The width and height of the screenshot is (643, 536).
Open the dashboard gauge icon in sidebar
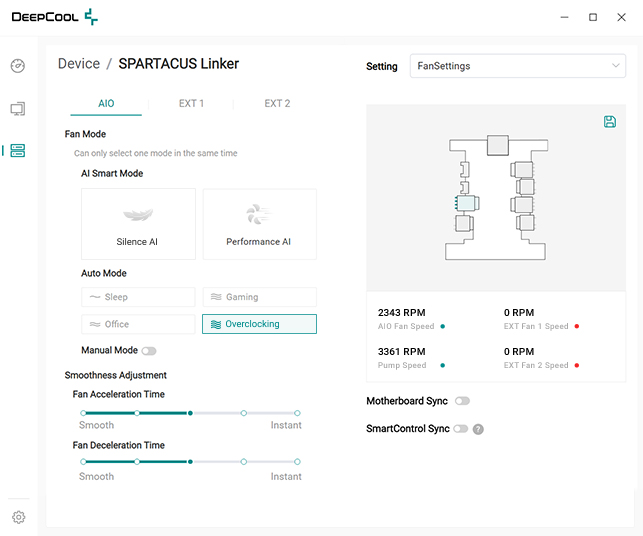pos(18,66)
